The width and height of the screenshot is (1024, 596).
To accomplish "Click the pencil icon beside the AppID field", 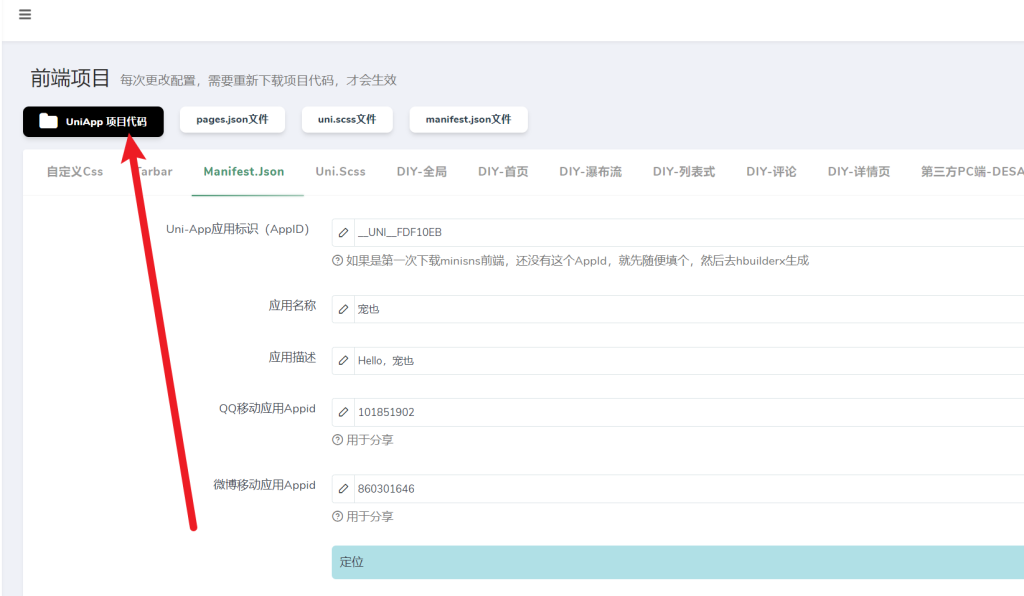I will click(343, 232).
